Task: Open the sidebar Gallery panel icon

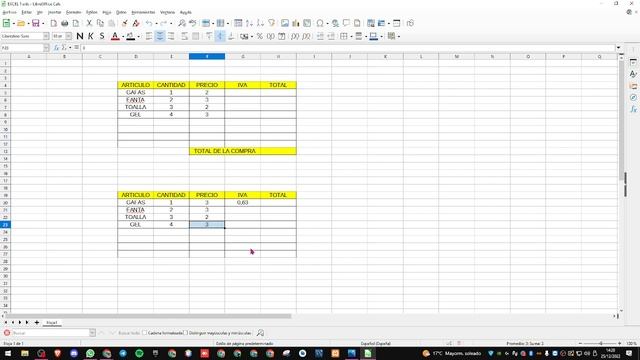Action: pos(633,86)
